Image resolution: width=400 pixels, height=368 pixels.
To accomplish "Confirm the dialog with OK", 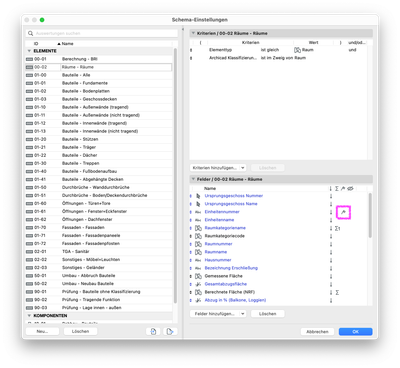I will [x=356, y=332].
